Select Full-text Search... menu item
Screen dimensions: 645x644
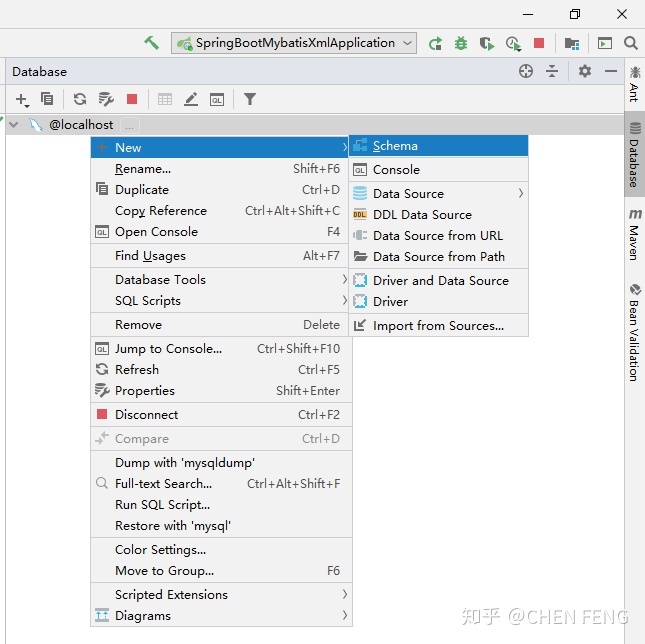click(x=221, y=484)
